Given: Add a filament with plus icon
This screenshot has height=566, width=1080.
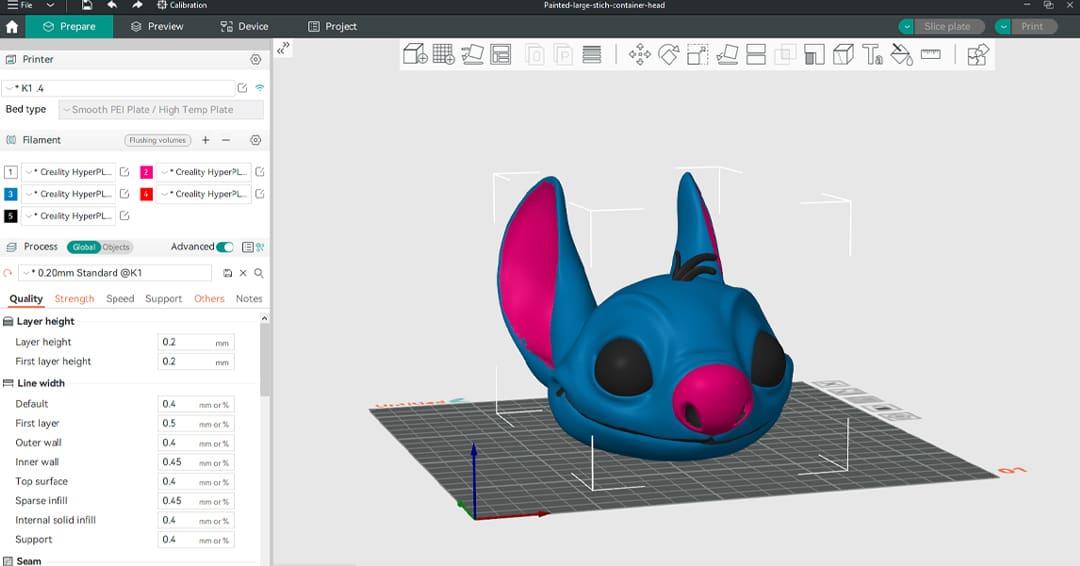Looking at the screenshot, I should coord(205,140).
